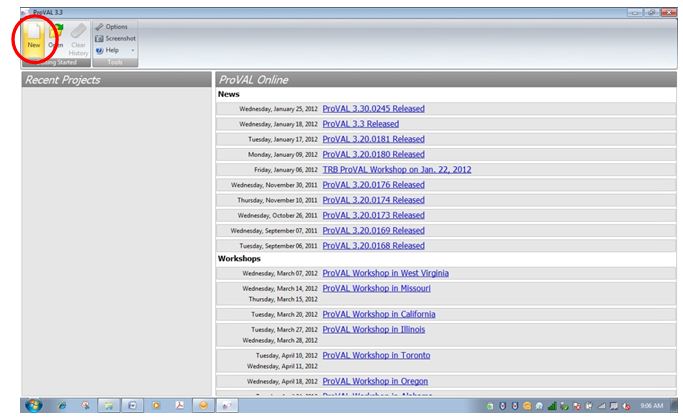Click the date Wednesday, January 25, 2012
The height and width of the screenshot is (420, 683).
pyautogui.click(x=278, y=109)
